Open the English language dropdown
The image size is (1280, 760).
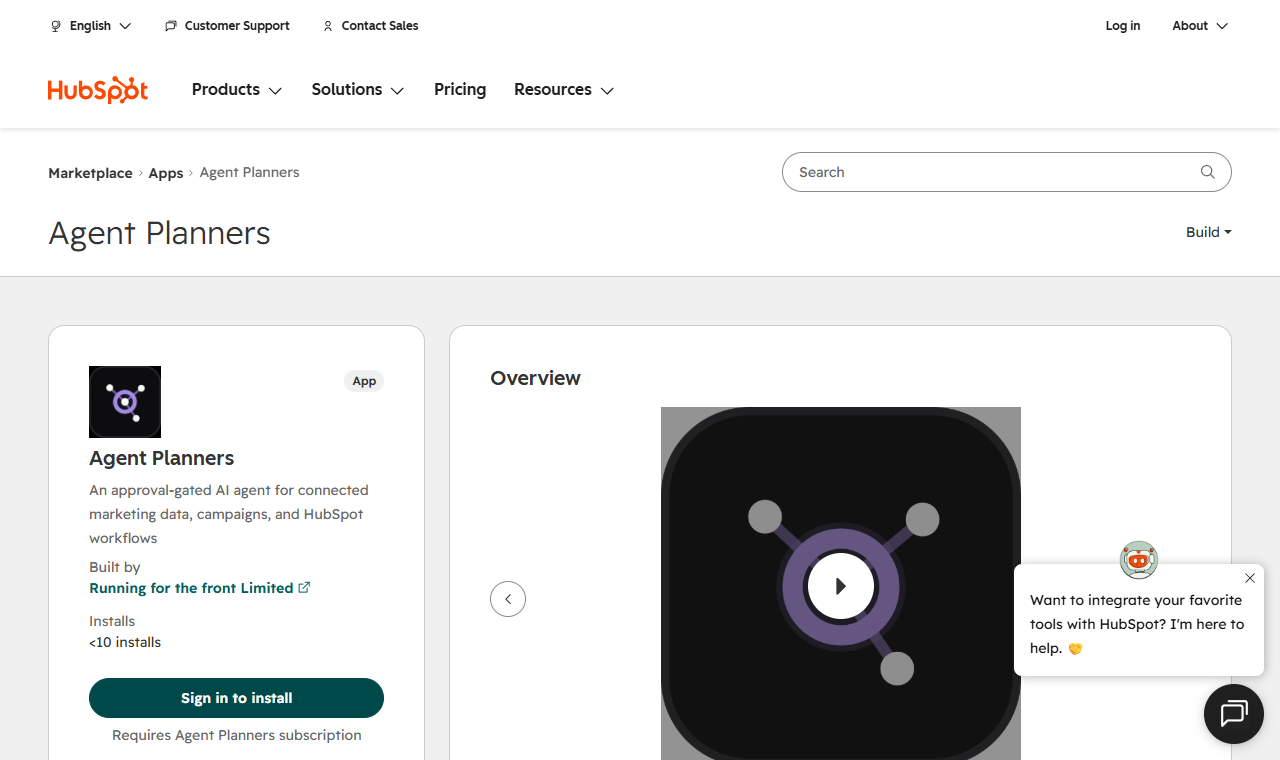(x=91, y=26)
